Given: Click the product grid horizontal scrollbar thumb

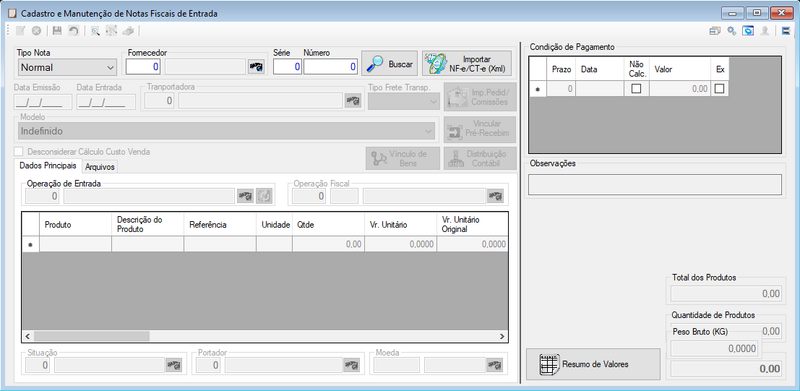Looking at the screenshot, I should click(92, 336).
